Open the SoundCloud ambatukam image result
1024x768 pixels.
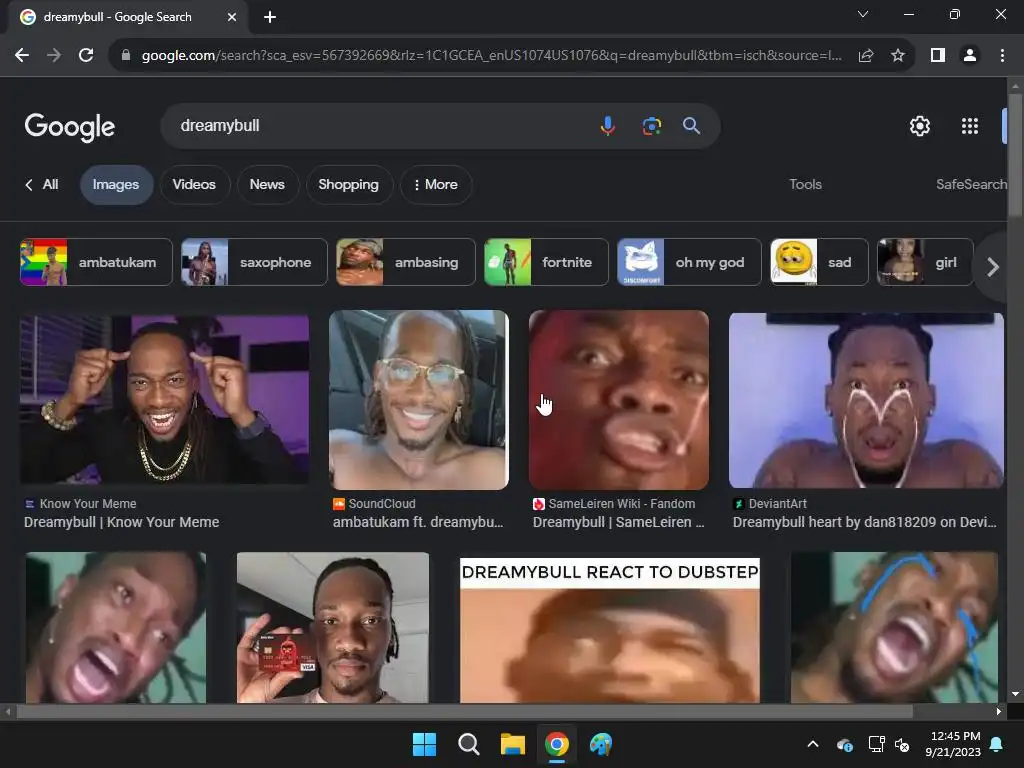tap(419, 400)
